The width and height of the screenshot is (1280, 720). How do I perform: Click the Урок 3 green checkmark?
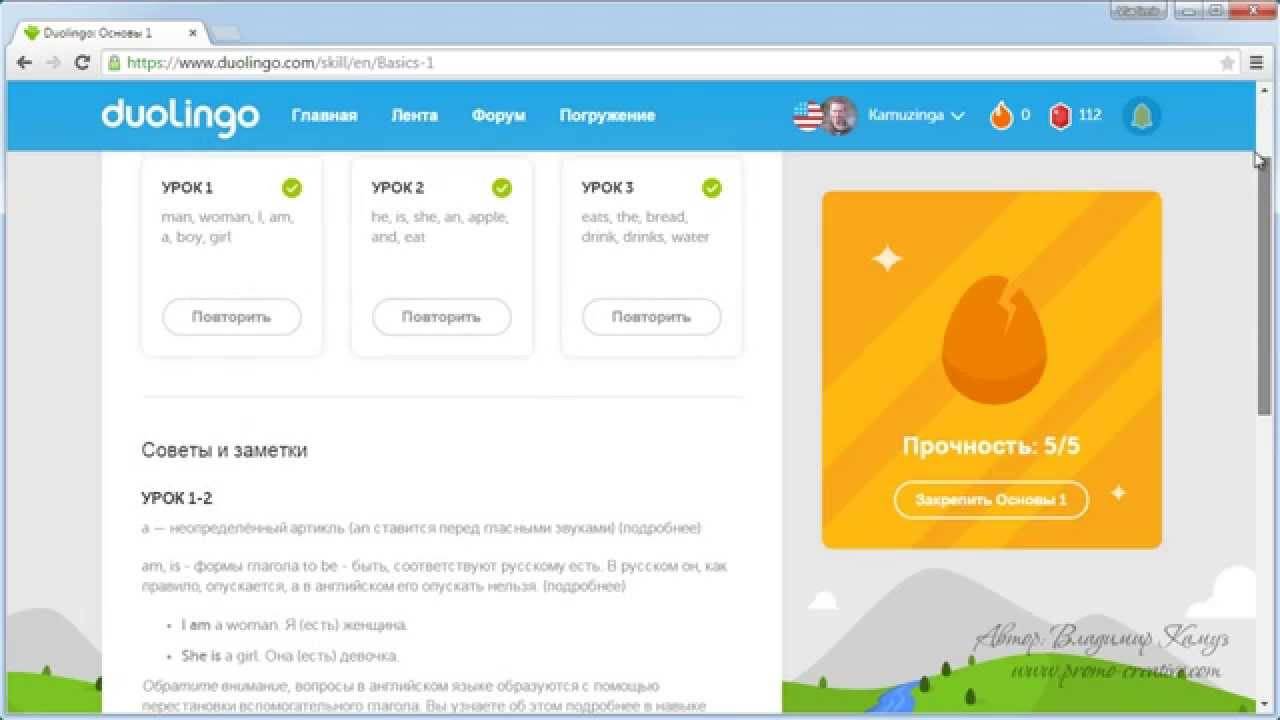[x=712, y=187]
